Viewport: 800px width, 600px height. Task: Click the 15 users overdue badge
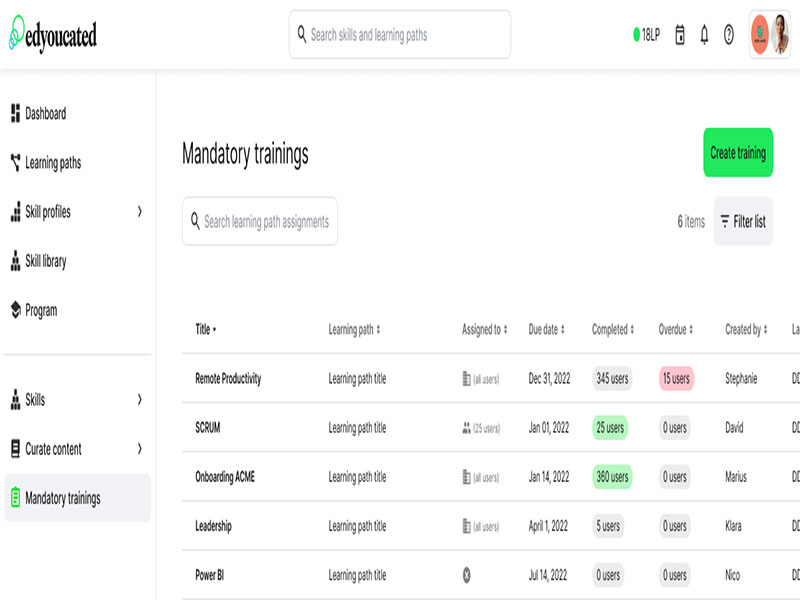pos(676,379)
